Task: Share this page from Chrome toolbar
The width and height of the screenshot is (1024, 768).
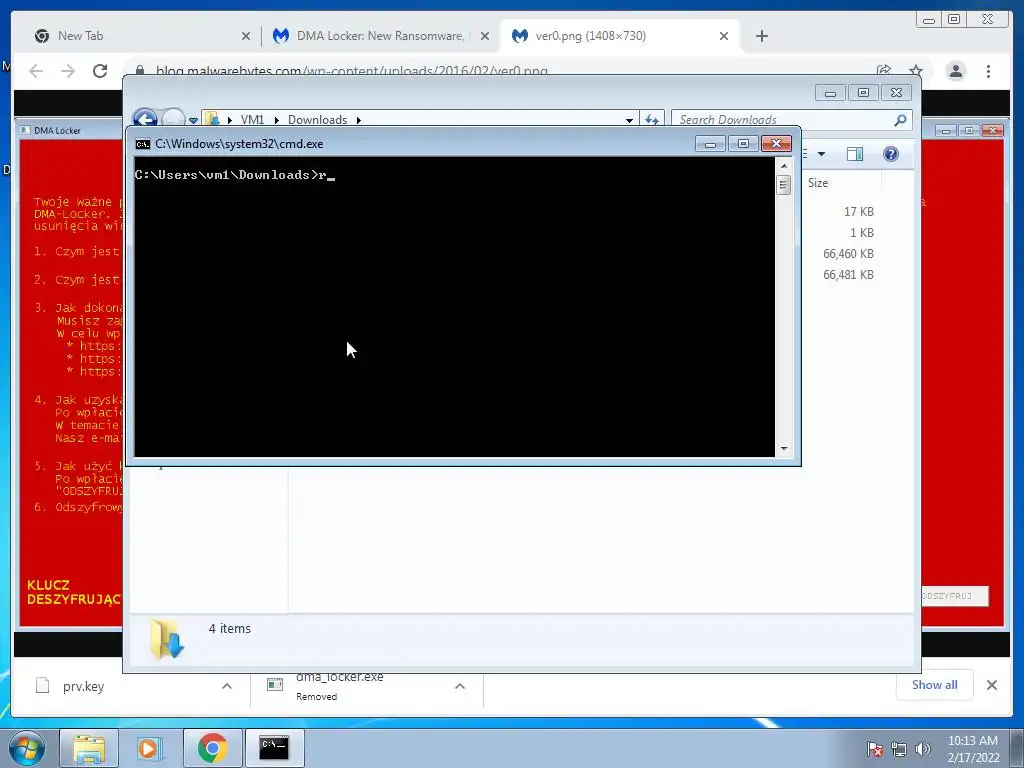Action: [x=884, y=71]
